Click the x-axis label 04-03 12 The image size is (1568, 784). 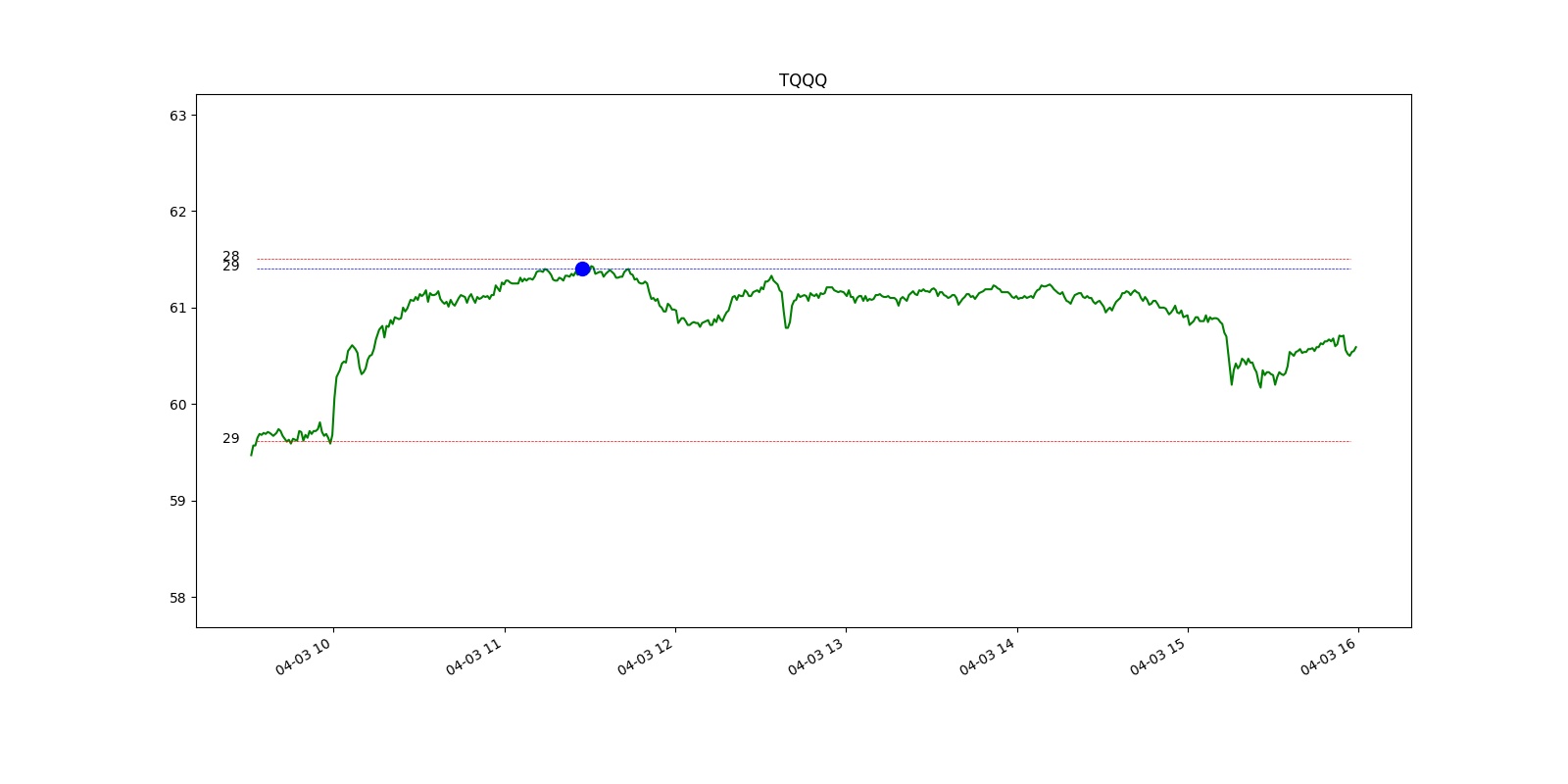[x=647, y=657]
